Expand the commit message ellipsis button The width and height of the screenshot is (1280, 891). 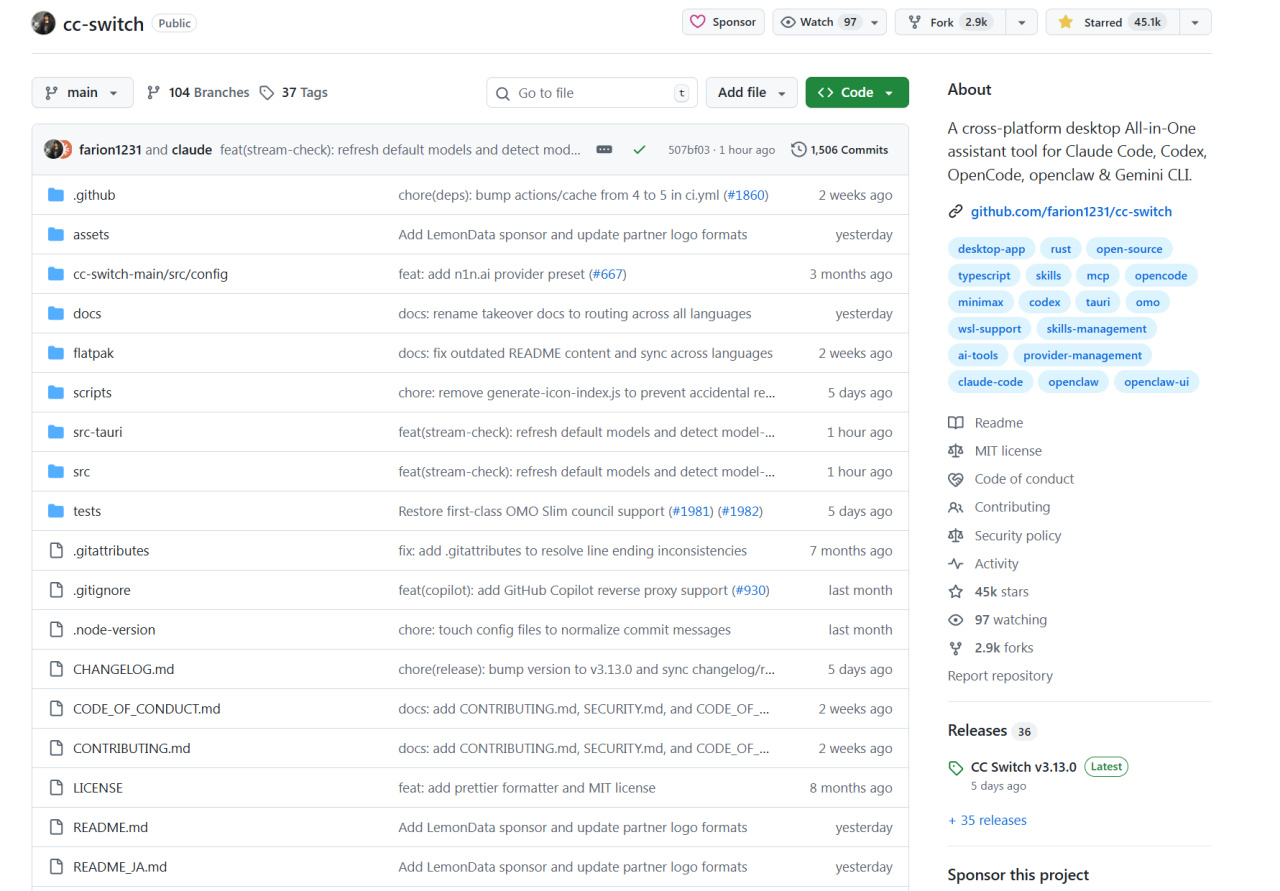pos(604,150)
